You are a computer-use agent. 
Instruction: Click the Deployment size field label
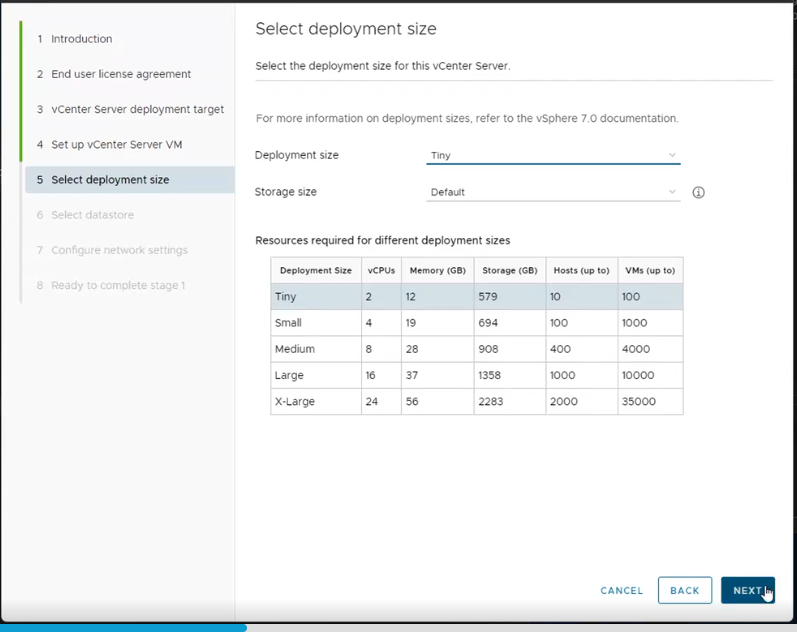point(297,155)
